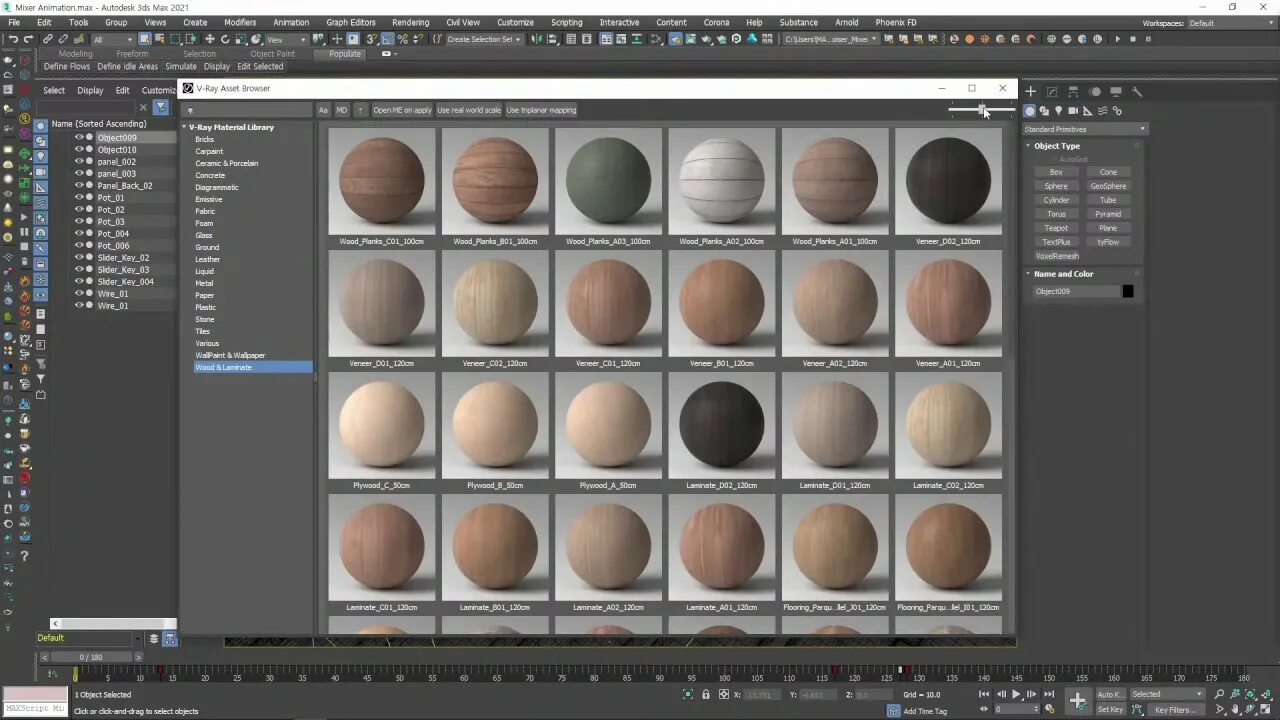The height and width of the screenshot is (720, 1280).
Task: Open the Modify tab in command panel
Action: click(1052, 91)
